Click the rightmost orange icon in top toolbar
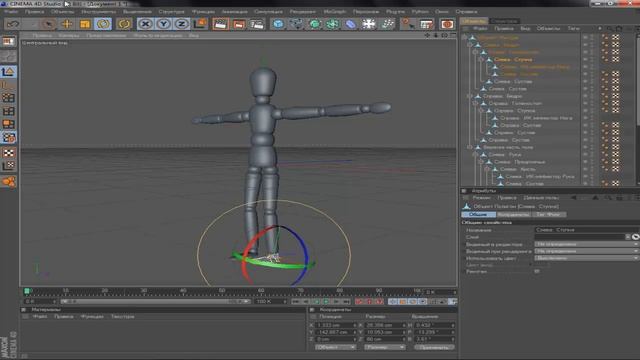The image size is (640, 360). pos(447,24)
